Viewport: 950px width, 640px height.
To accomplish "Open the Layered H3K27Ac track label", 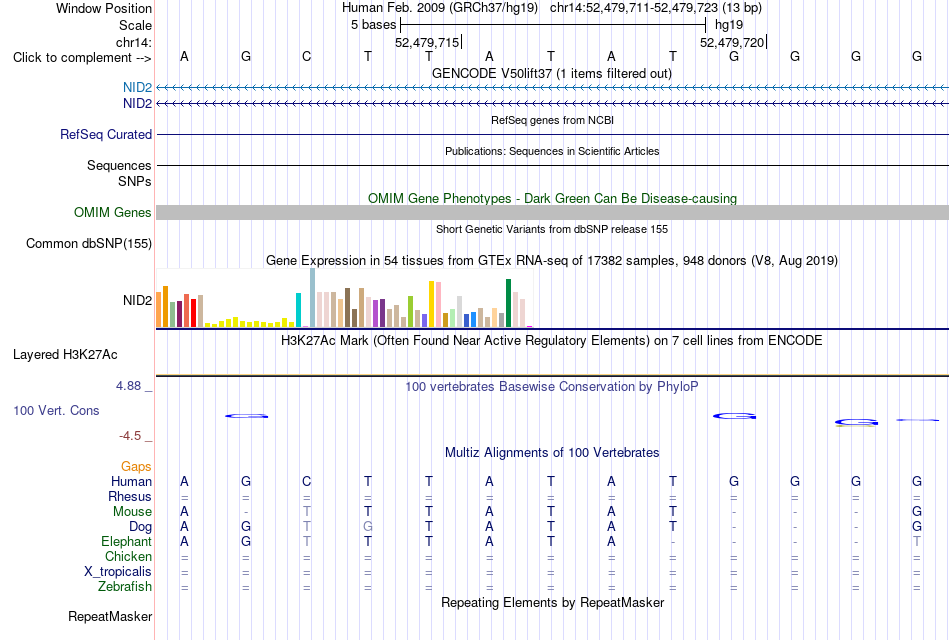I will point(65,355).
